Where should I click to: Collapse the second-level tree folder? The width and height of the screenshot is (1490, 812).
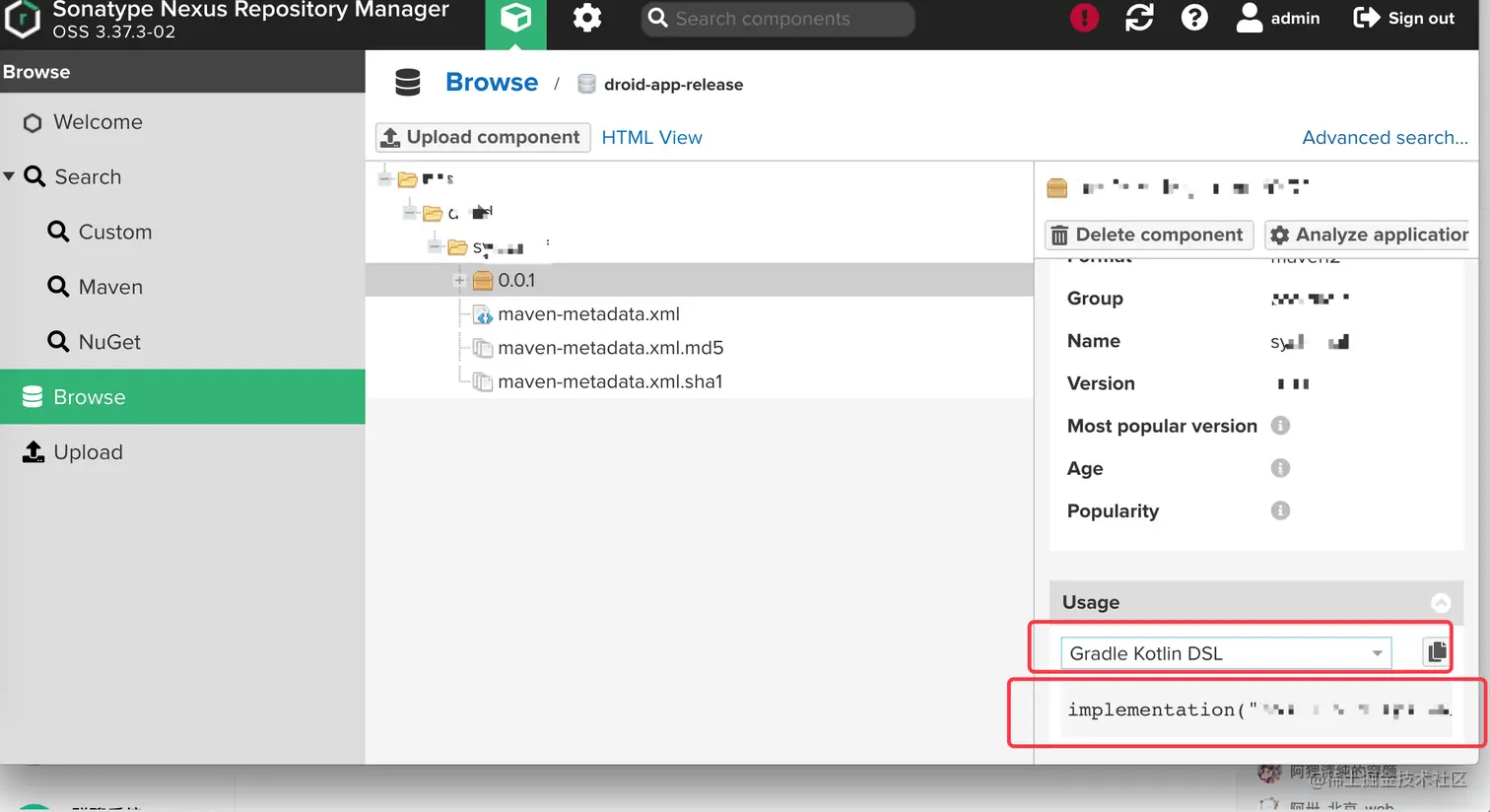point(410,212)
